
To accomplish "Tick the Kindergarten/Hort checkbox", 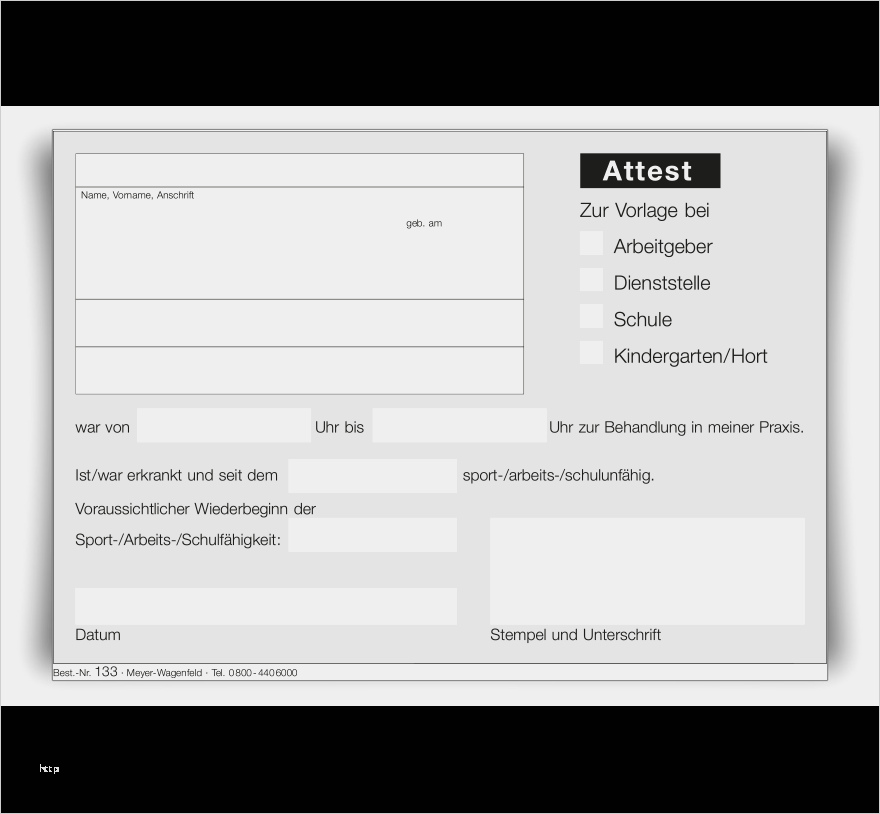I will point(592,353).
